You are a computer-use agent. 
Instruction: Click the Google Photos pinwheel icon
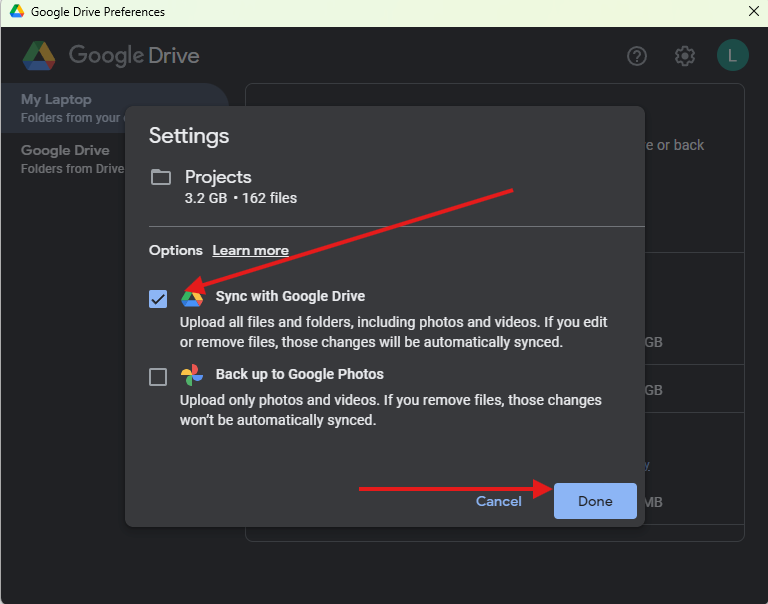click(192, 375)
